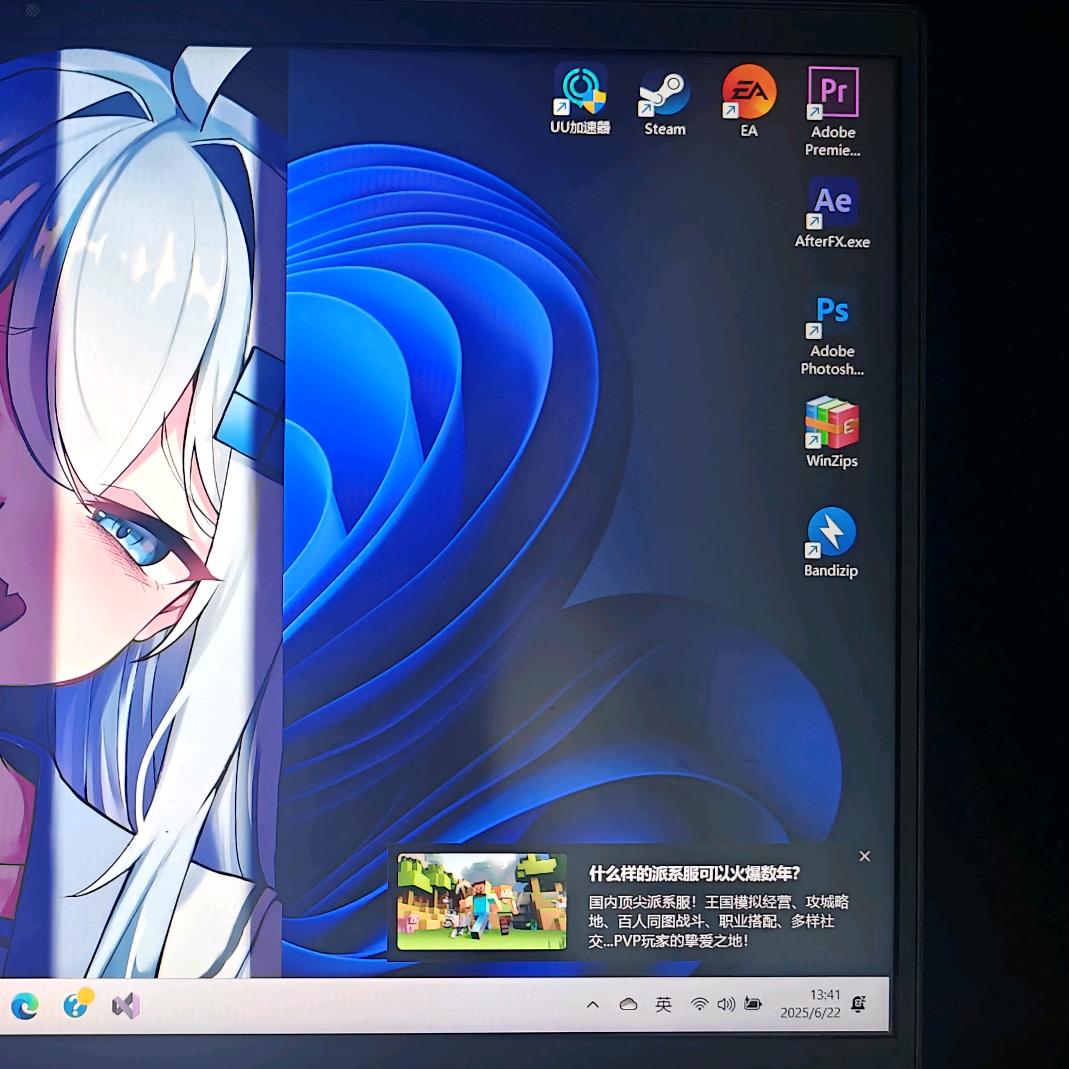The width and height of the screenshot is (1069, 1069).
Task: Open the WinZips desktop icon
Action: [x=832, y=424]
